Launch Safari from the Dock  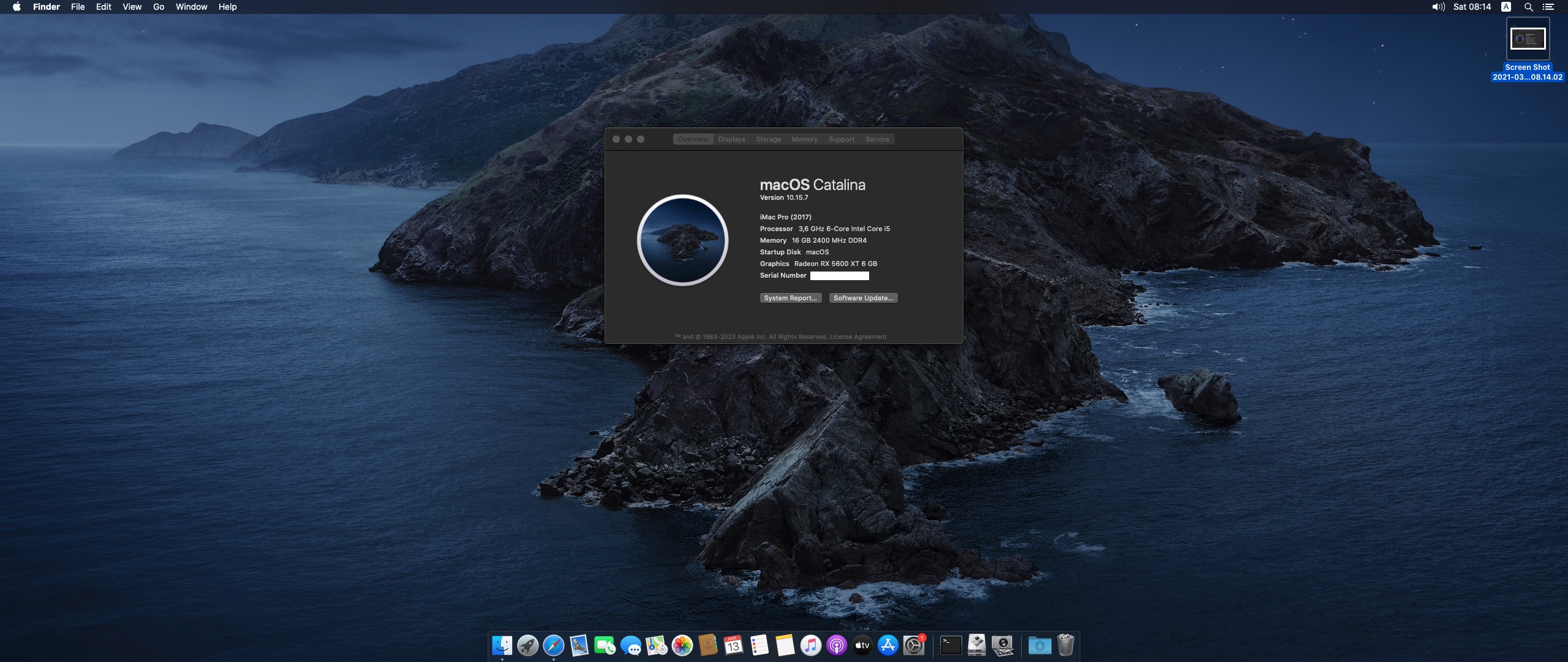click(x=553, y=645)
